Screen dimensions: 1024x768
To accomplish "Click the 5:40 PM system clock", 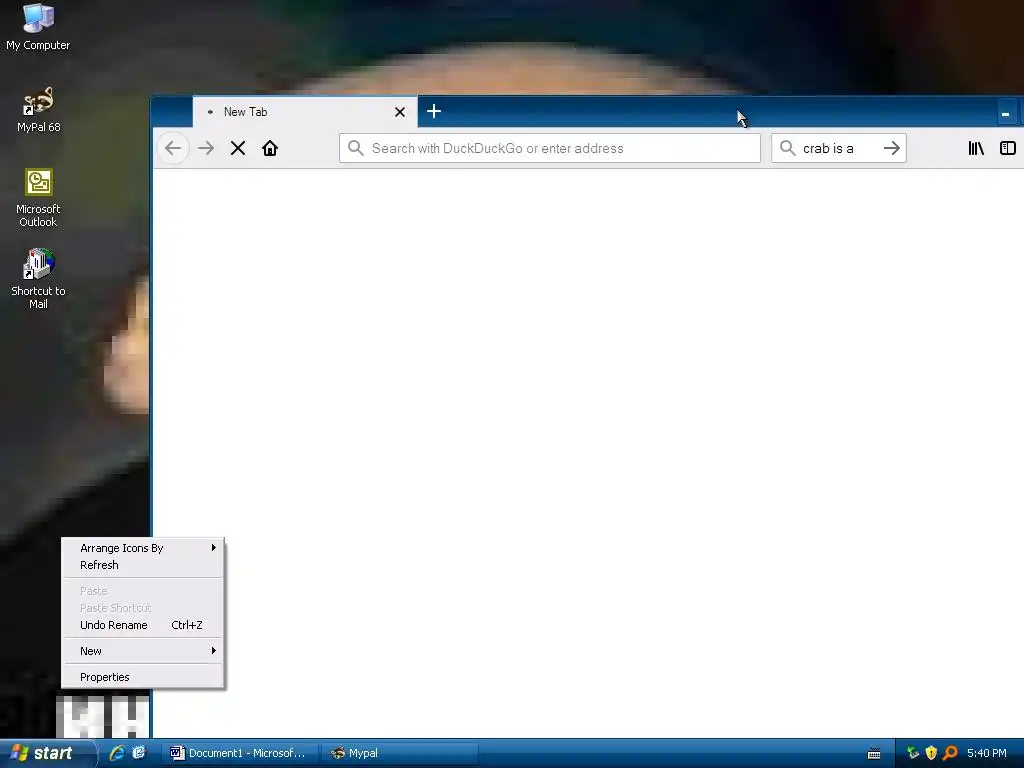I will tap(987, 753).
